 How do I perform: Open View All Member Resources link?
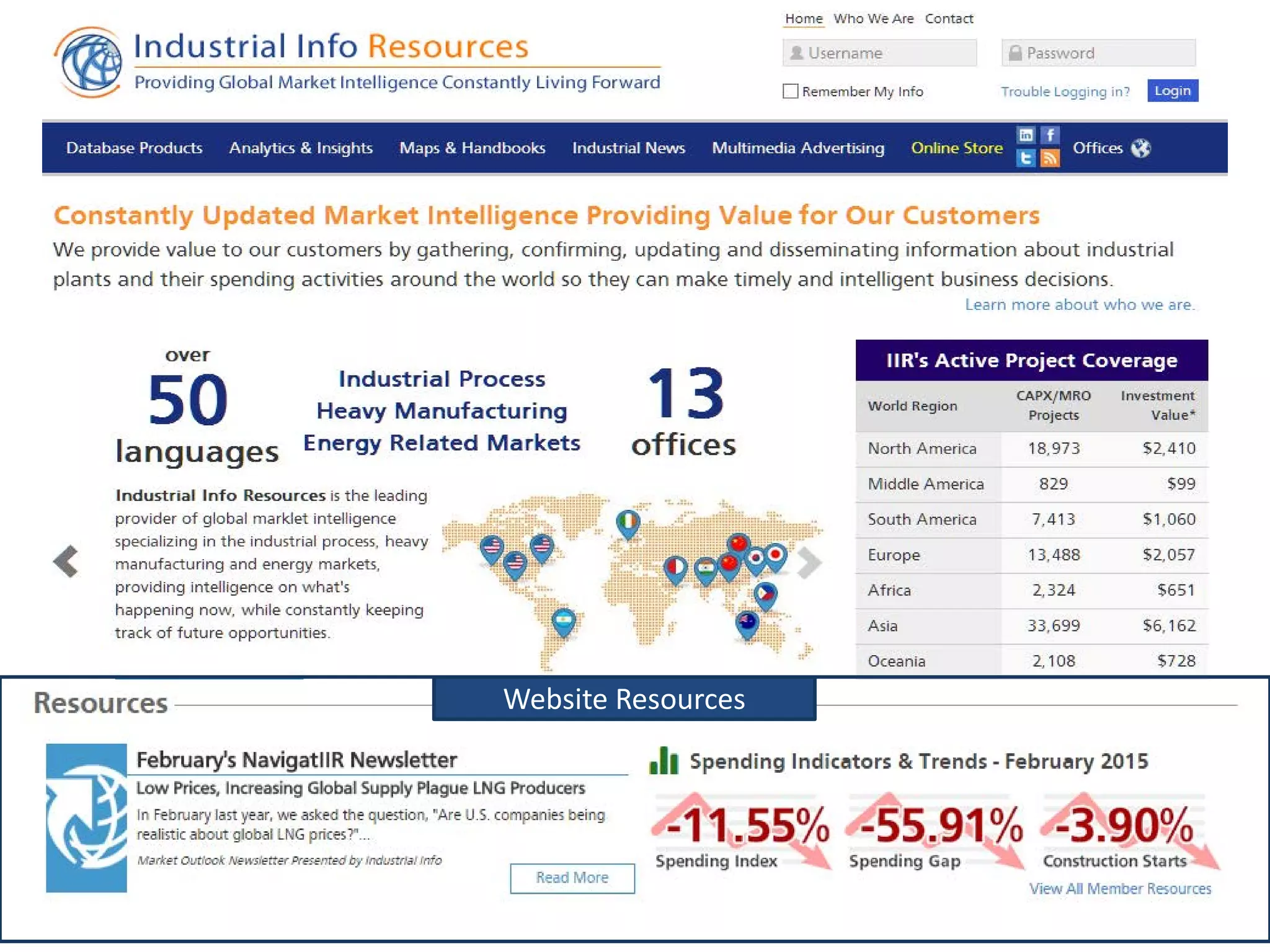(x=1120, y=888)
